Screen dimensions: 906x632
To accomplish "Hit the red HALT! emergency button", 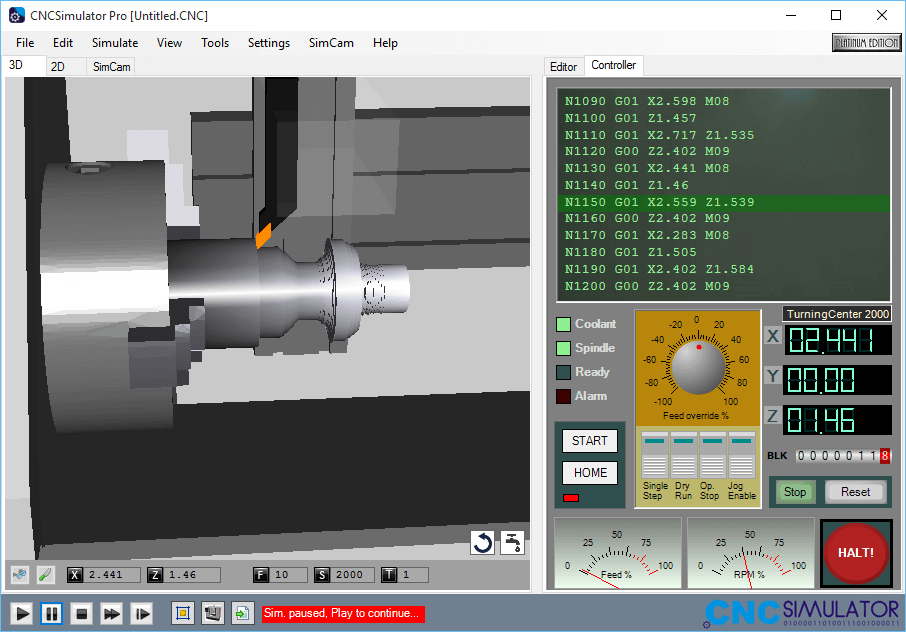I will point(856,553).
